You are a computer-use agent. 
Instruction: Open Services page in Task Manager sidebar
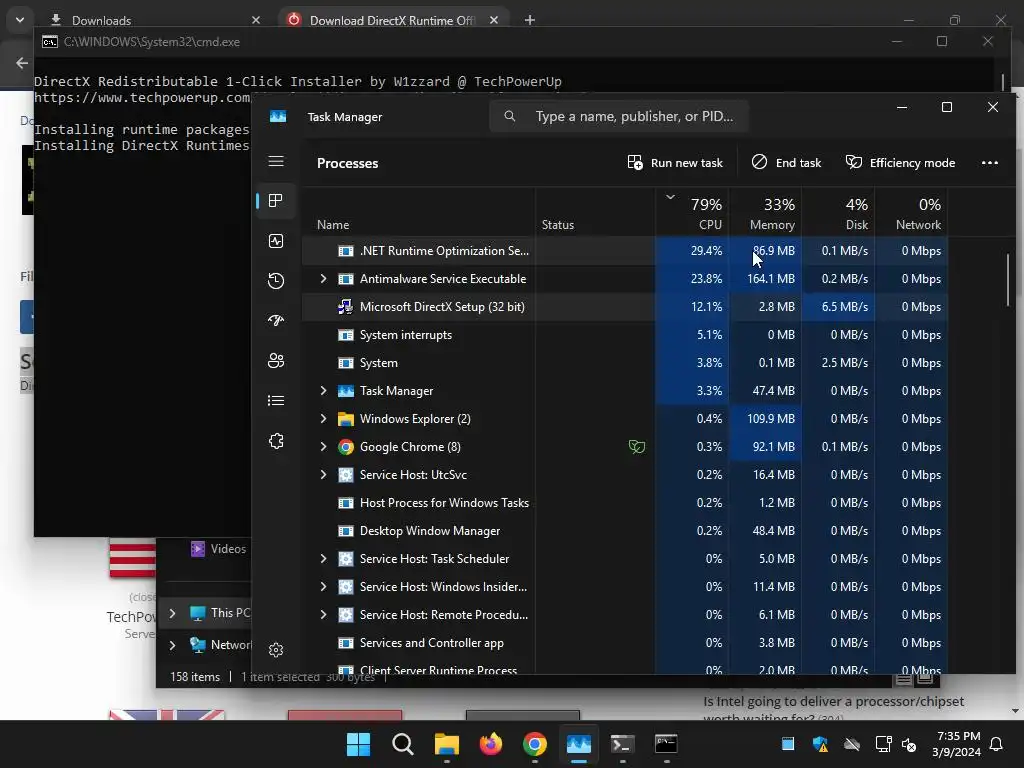coord(276,441)
